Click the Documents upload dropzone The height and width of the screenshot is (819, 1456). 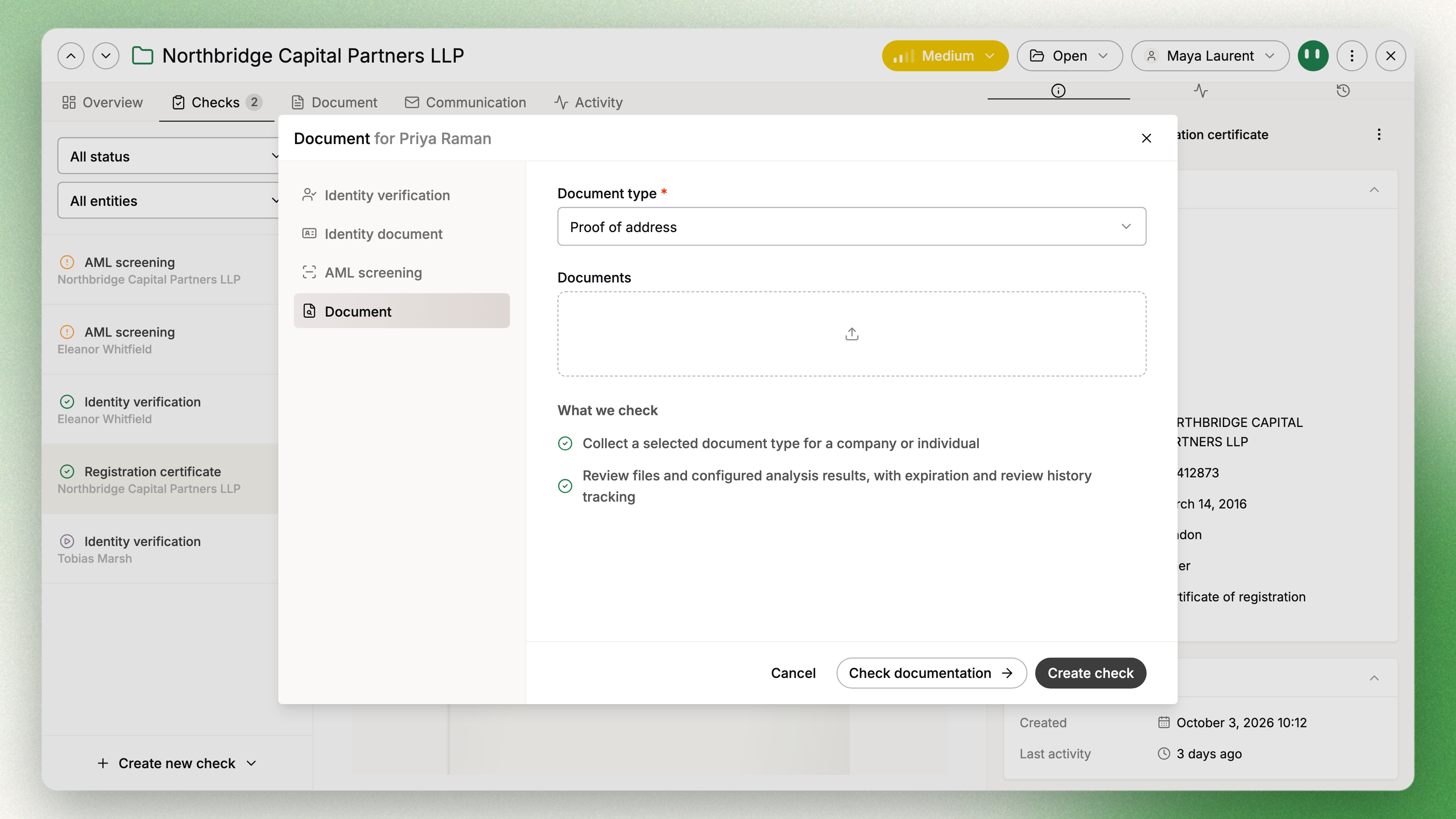[852, 334]
